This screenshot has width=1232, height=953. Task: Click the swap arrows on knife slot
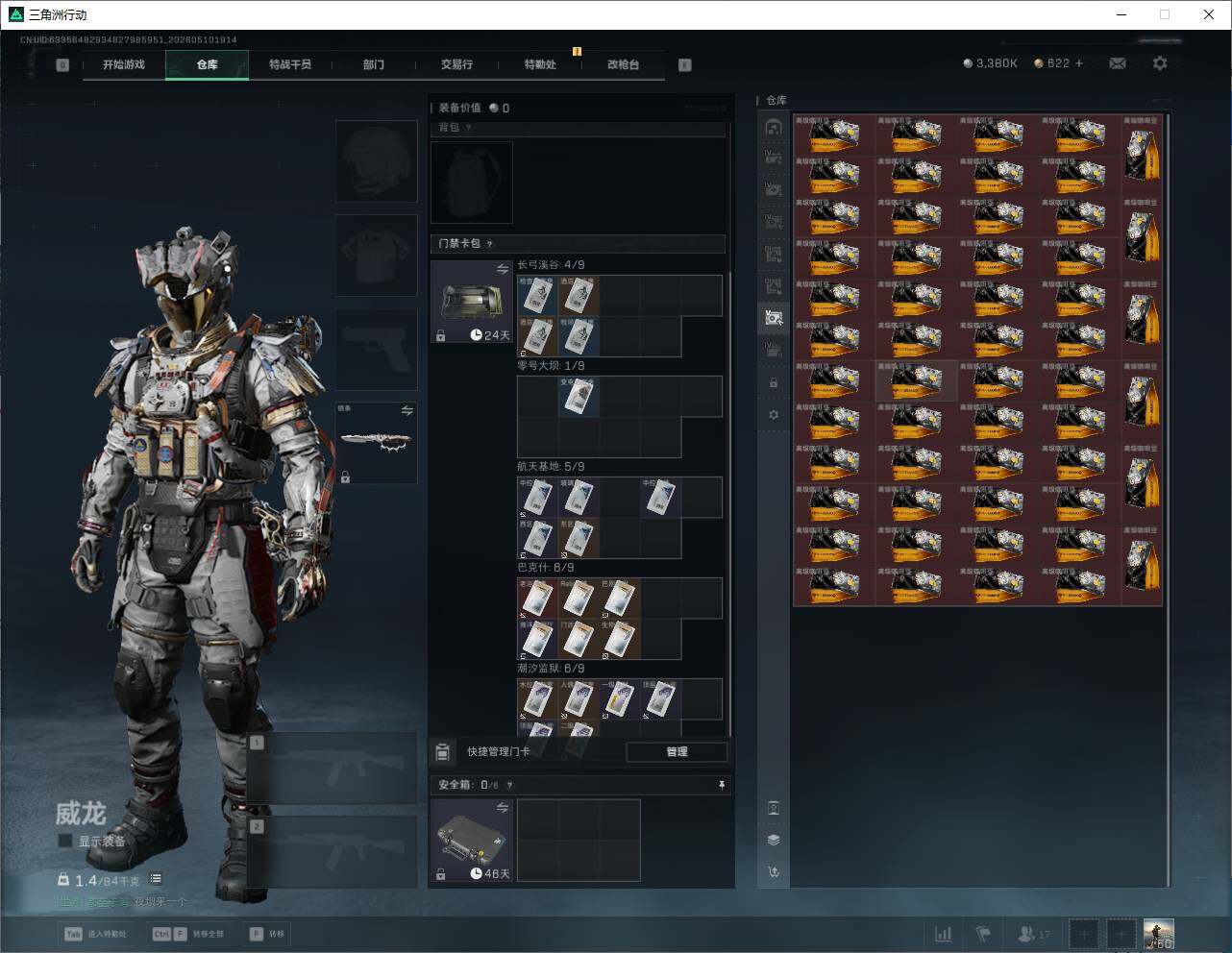coord(407,411)
